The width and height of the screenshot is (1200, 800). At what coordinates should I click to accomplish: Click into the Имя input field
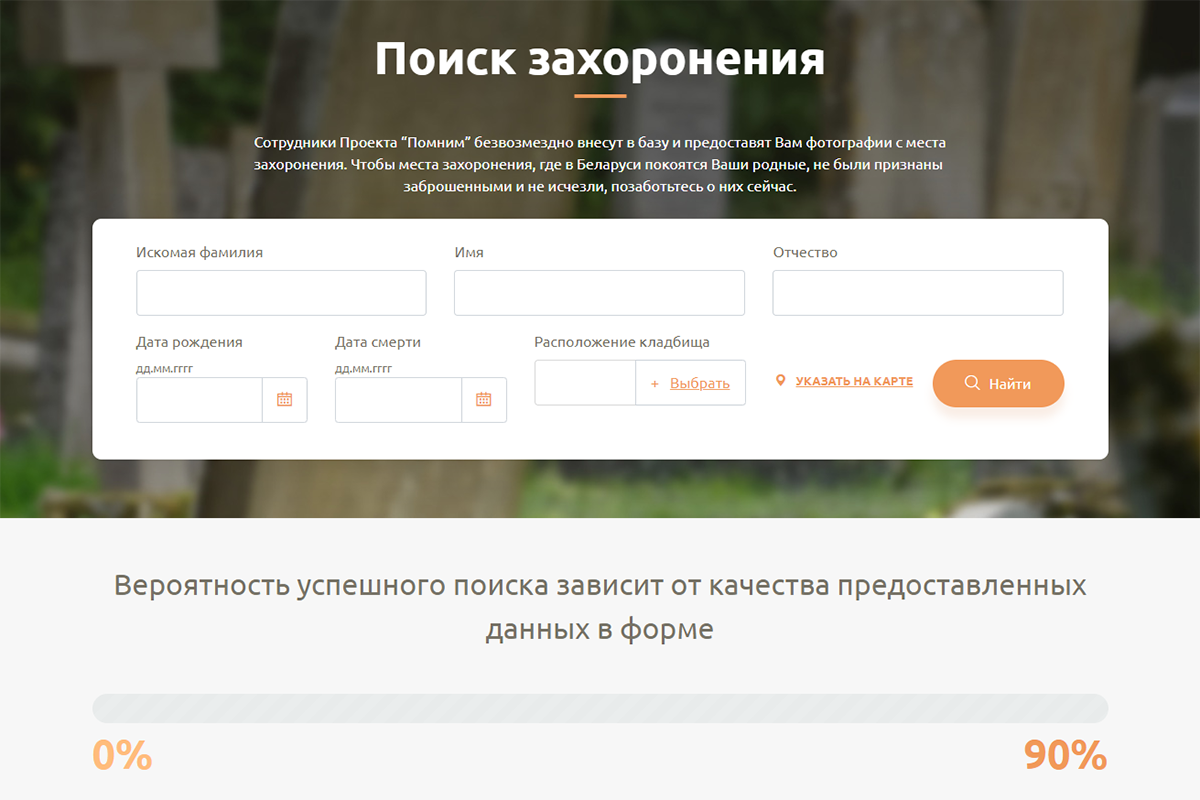[x=599, y=293]
